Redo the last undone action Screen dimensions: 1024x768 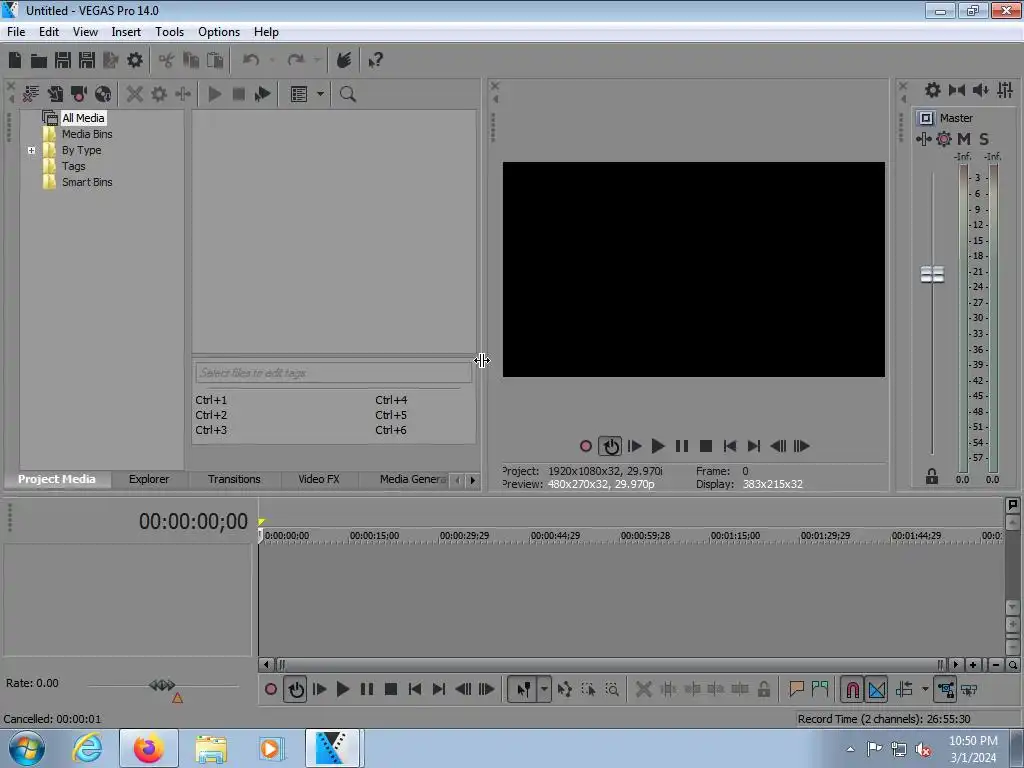click(296, 60)
